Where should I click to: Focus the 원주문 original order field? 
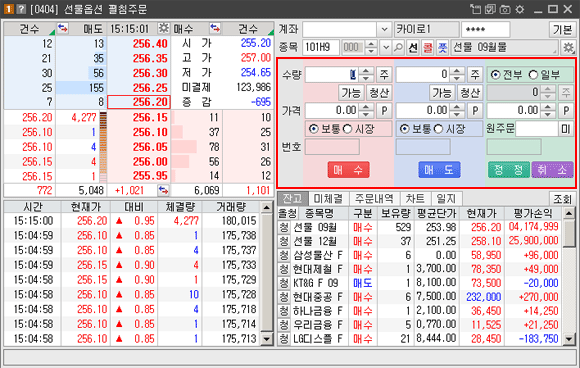(x=537, y=129)
